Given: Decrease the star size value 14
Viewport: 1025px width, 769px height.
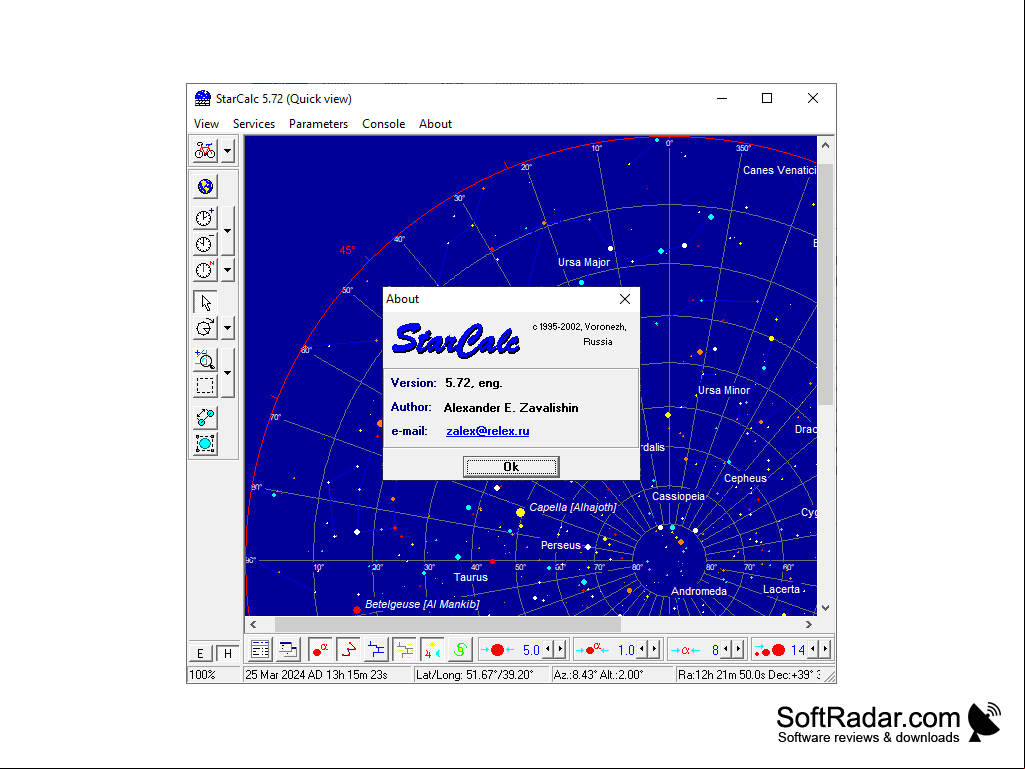Looking at the screenshot, I should click(813, 649).
